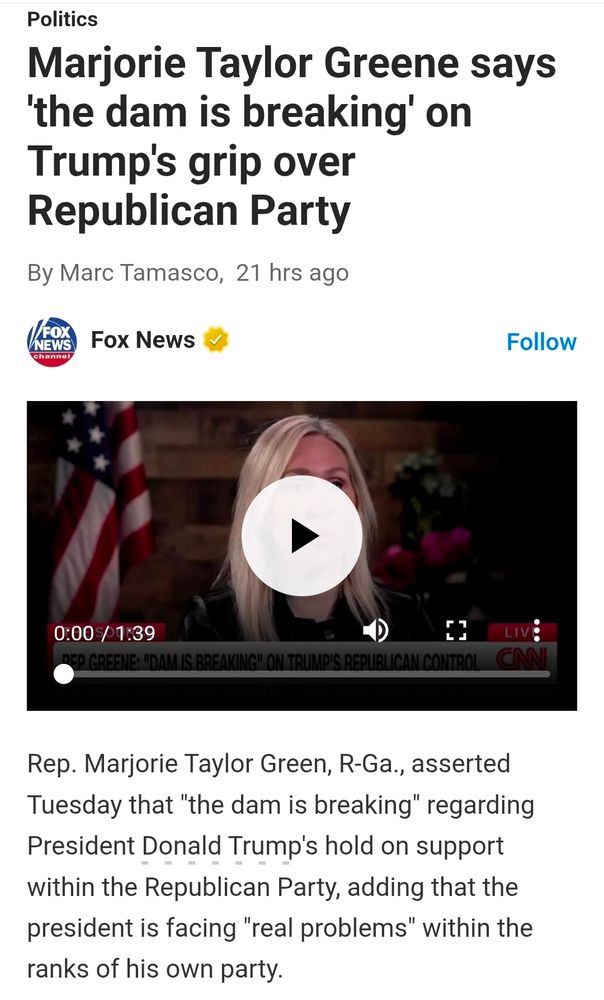Open video in fullscreen mode
Screen dimensions: 604x1000
[456, 631]
